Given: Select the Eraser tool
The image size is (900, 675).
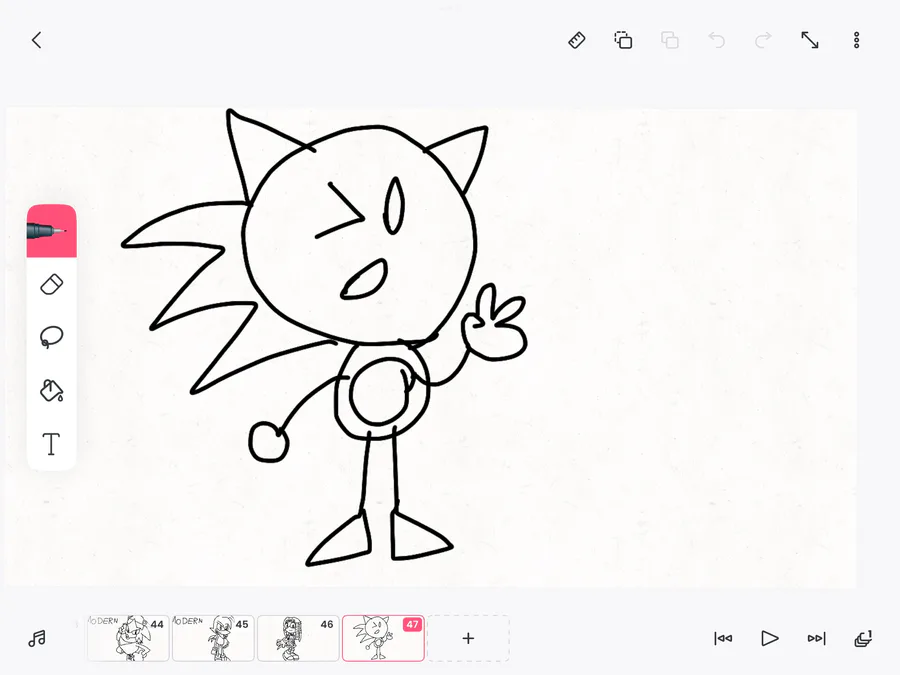Looking at the screenshot, I should (x=52, y=285).
